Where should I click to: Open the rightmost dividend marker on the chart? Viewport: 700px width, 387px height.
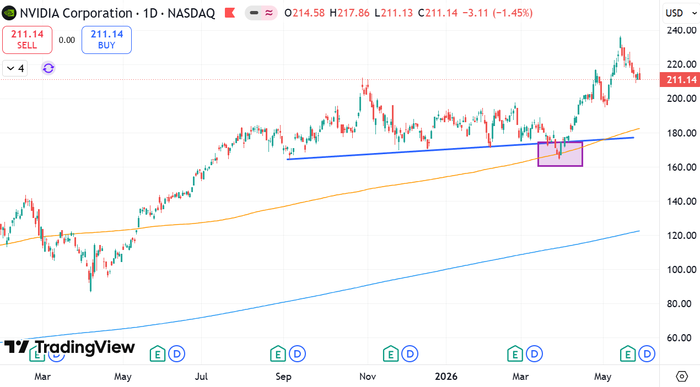pyautogui.click(x=647, y=354)
